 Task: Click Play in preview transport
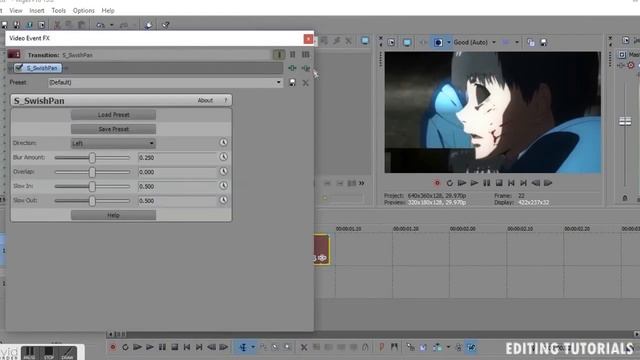coord(474,183)
